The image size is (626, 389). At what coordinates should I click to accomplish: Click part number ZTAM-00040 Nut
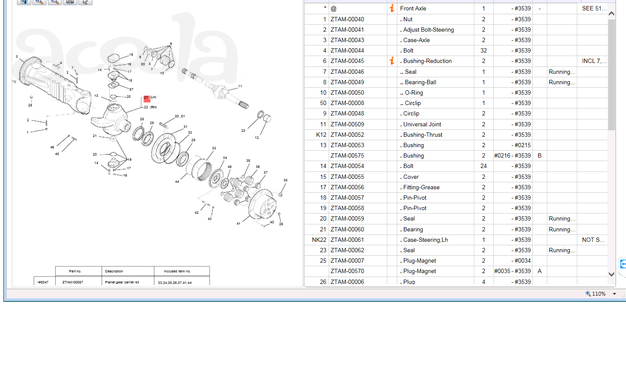click(347, 19)
